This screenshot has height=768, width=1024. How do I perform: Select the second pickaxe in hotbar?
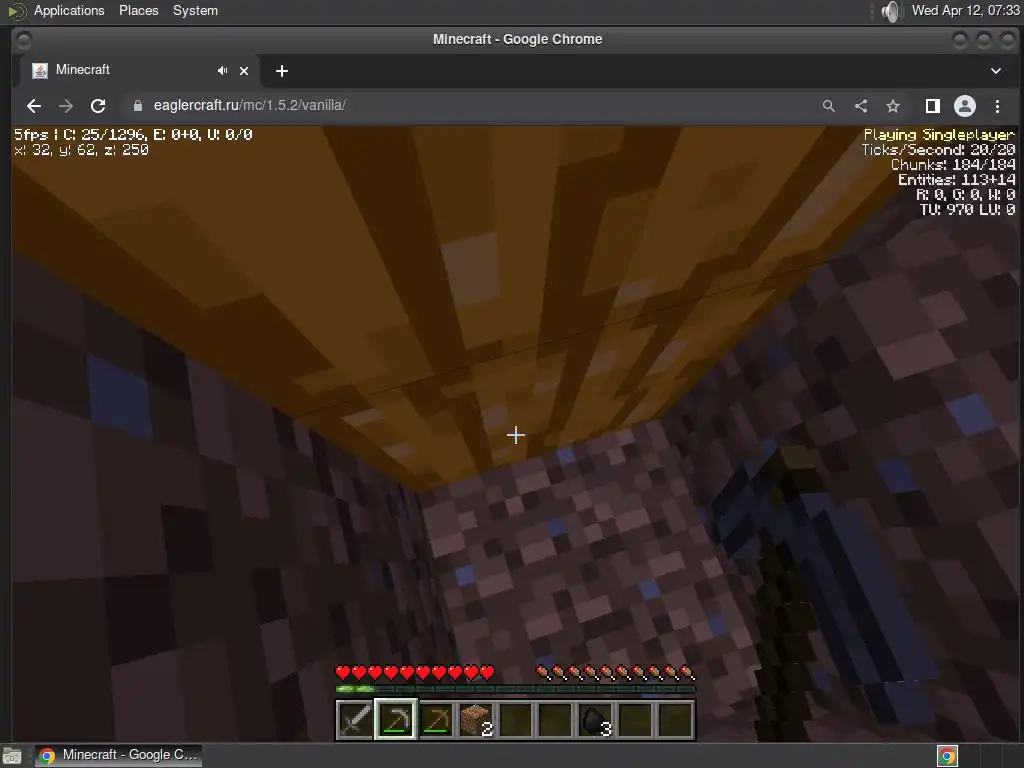[436, 720]
